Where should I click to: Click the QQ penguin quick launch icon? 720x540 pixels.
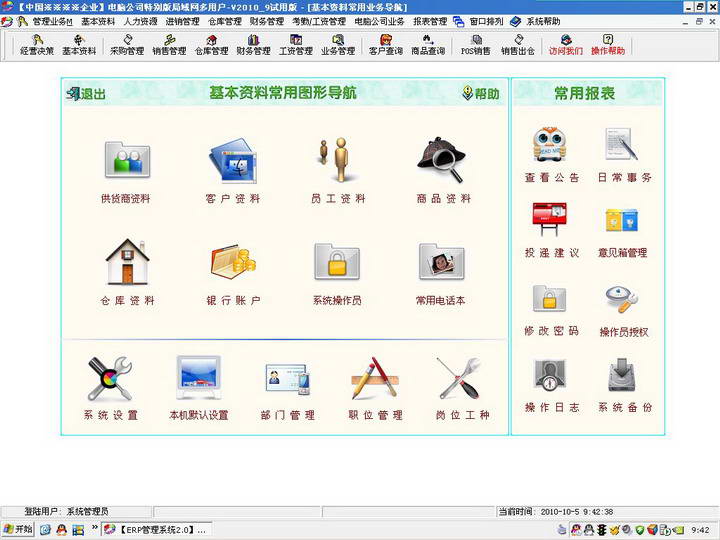pos(62,530)
